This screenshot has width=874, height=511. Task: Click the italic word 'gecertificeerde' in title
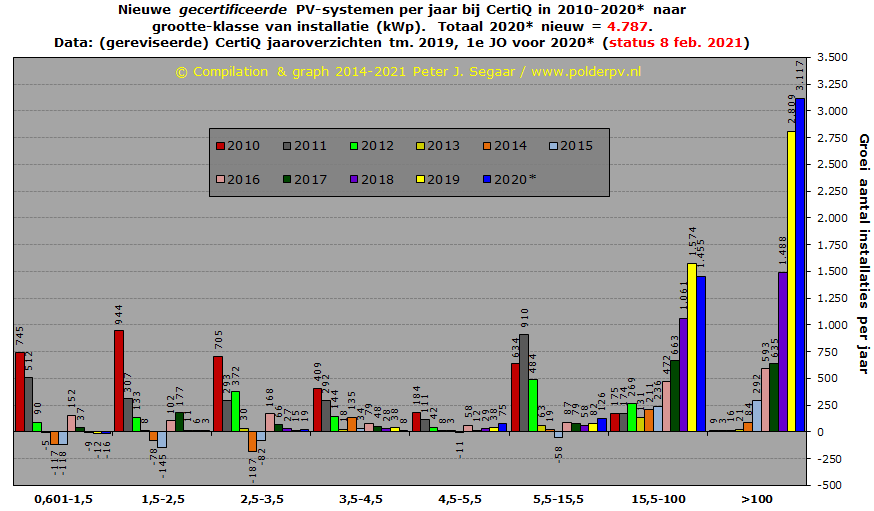[233, 10]
